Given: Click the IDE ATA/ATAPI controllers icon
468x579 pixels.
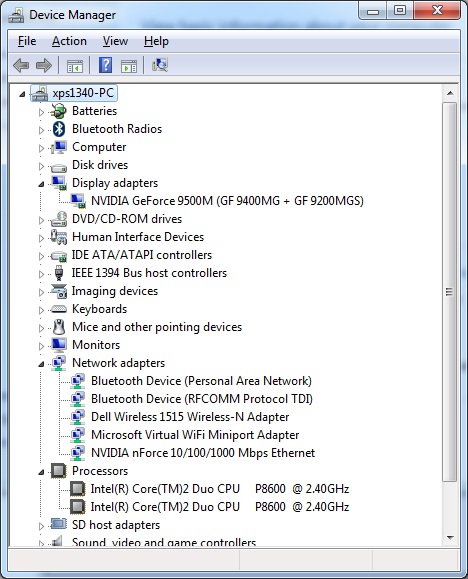Looking at the screenshot, I should [x=59, y=256].
